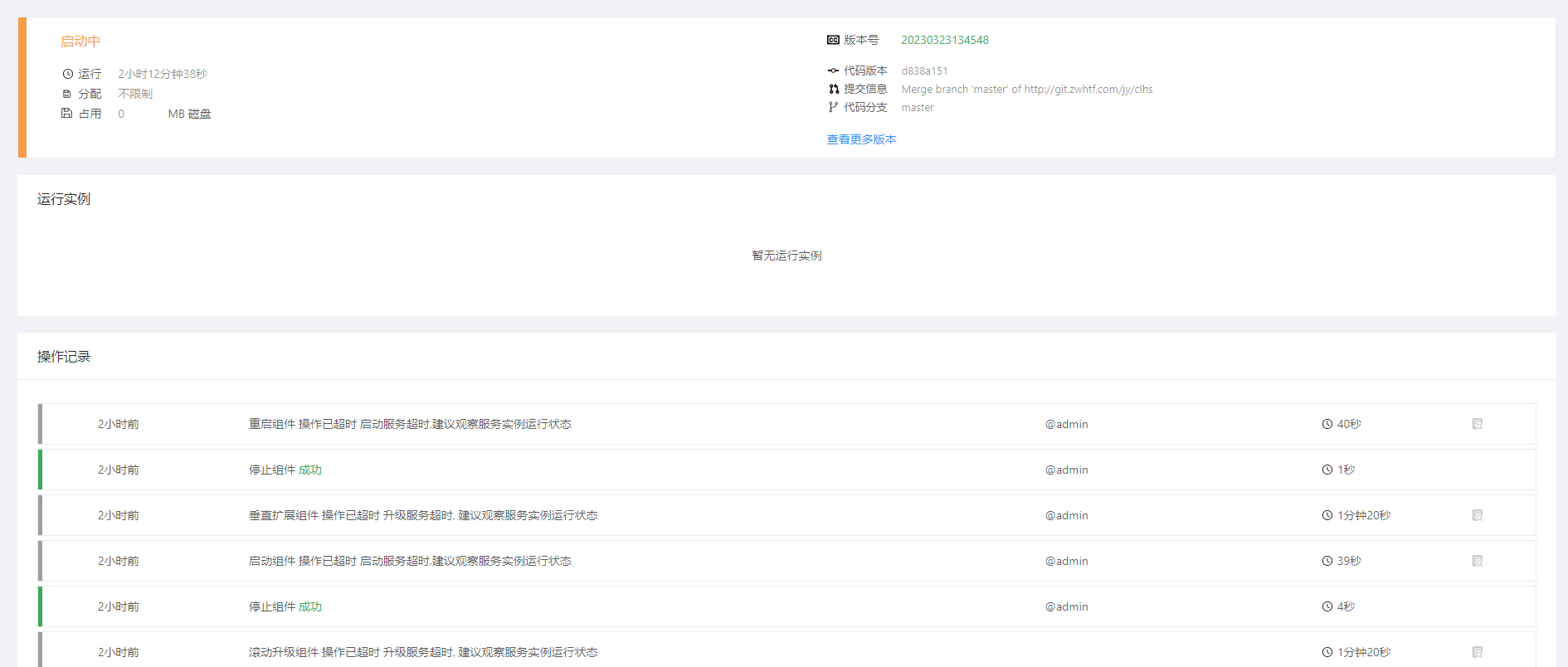1568x667 pixels.
Task: Click the clock icon beside 4秒
Action: [x=1327, y=606]
